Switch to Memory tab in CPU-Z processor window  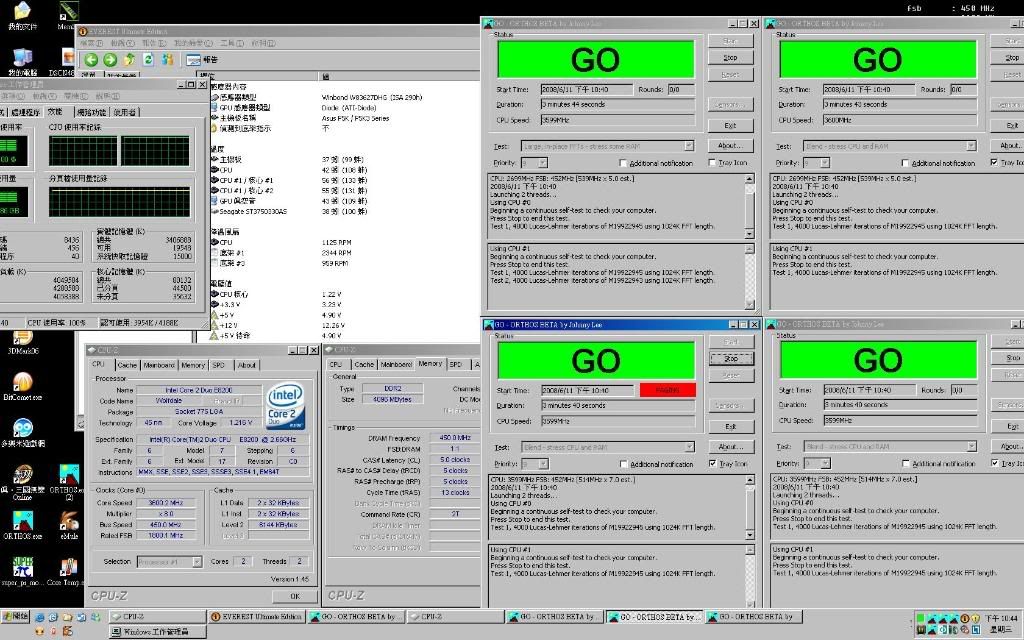click(x=193, y=365)
